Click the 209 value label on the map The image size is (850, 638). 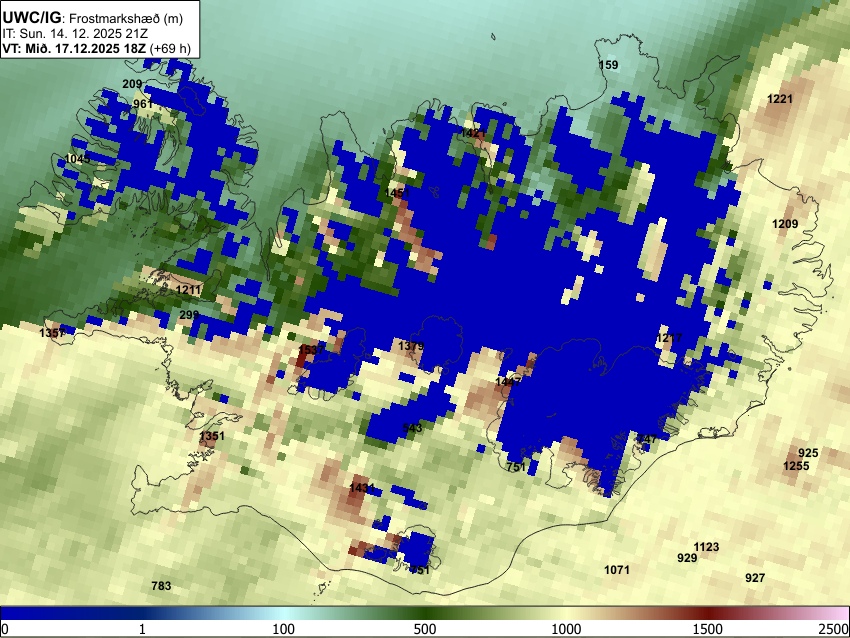pyautogui.click(x=132, y=84)
